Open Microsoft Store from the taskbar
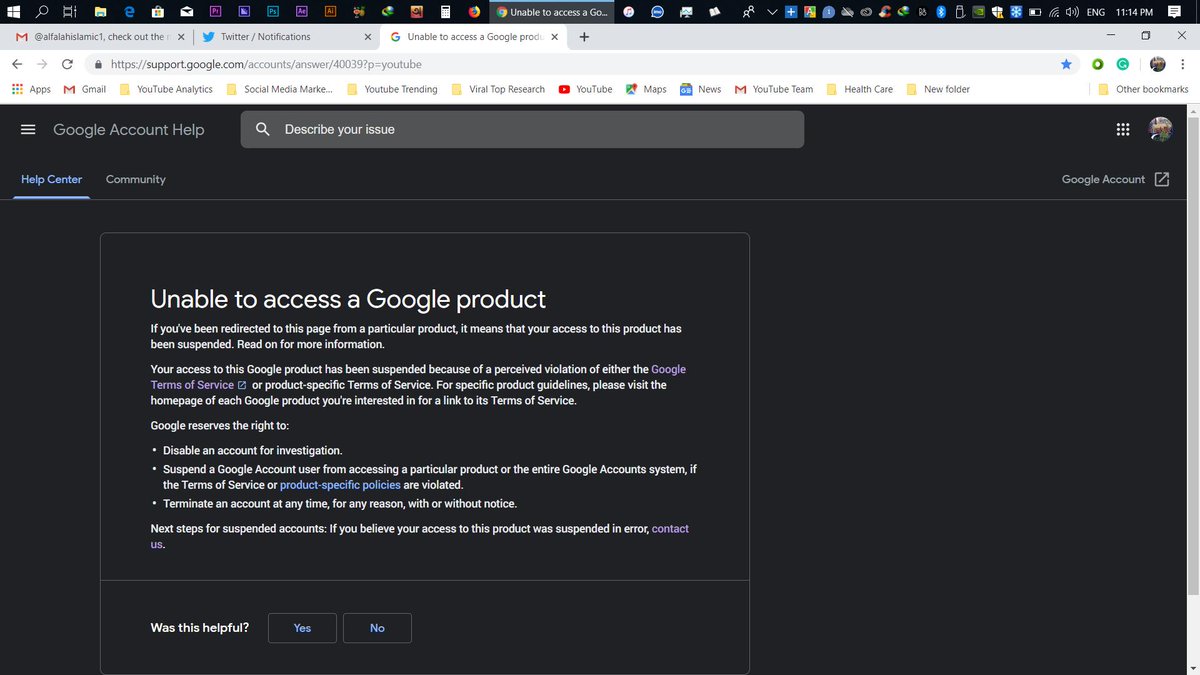The height and width of the screenshot is (675, 1200). (158, 12)
